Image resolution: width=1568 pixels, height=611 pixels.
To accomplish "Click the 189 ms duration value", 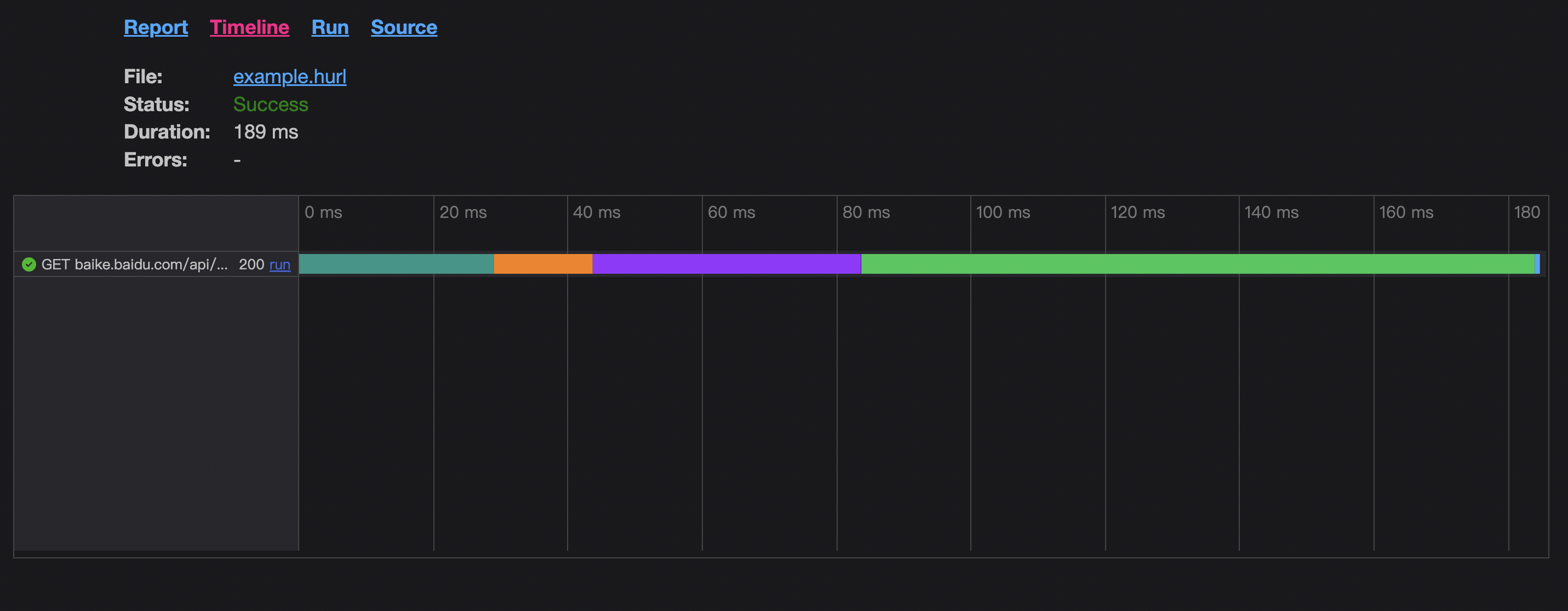I will (266, 132).
